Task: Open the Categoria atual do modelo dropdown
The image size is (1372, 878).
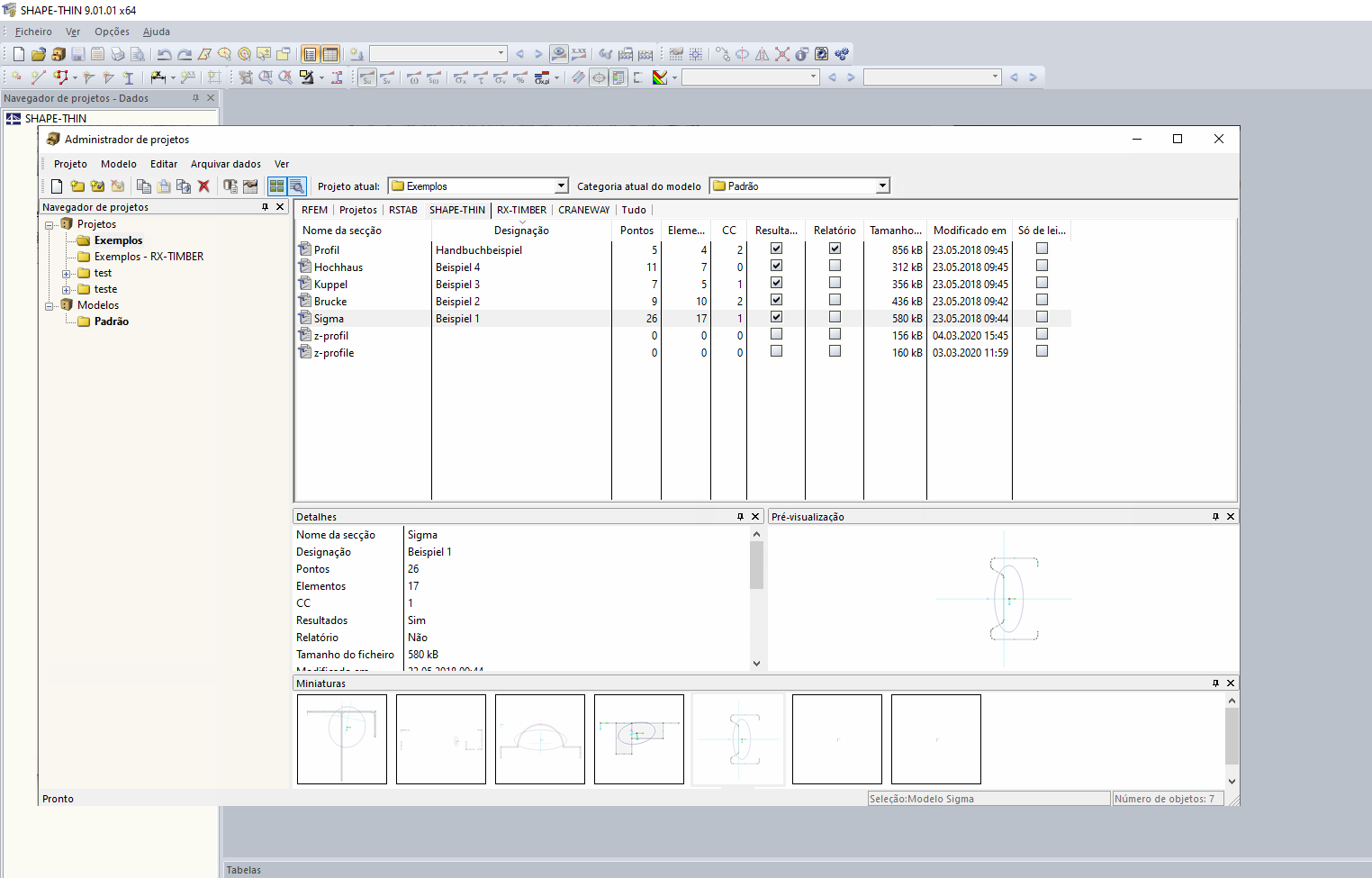Action: click(882, 186)
